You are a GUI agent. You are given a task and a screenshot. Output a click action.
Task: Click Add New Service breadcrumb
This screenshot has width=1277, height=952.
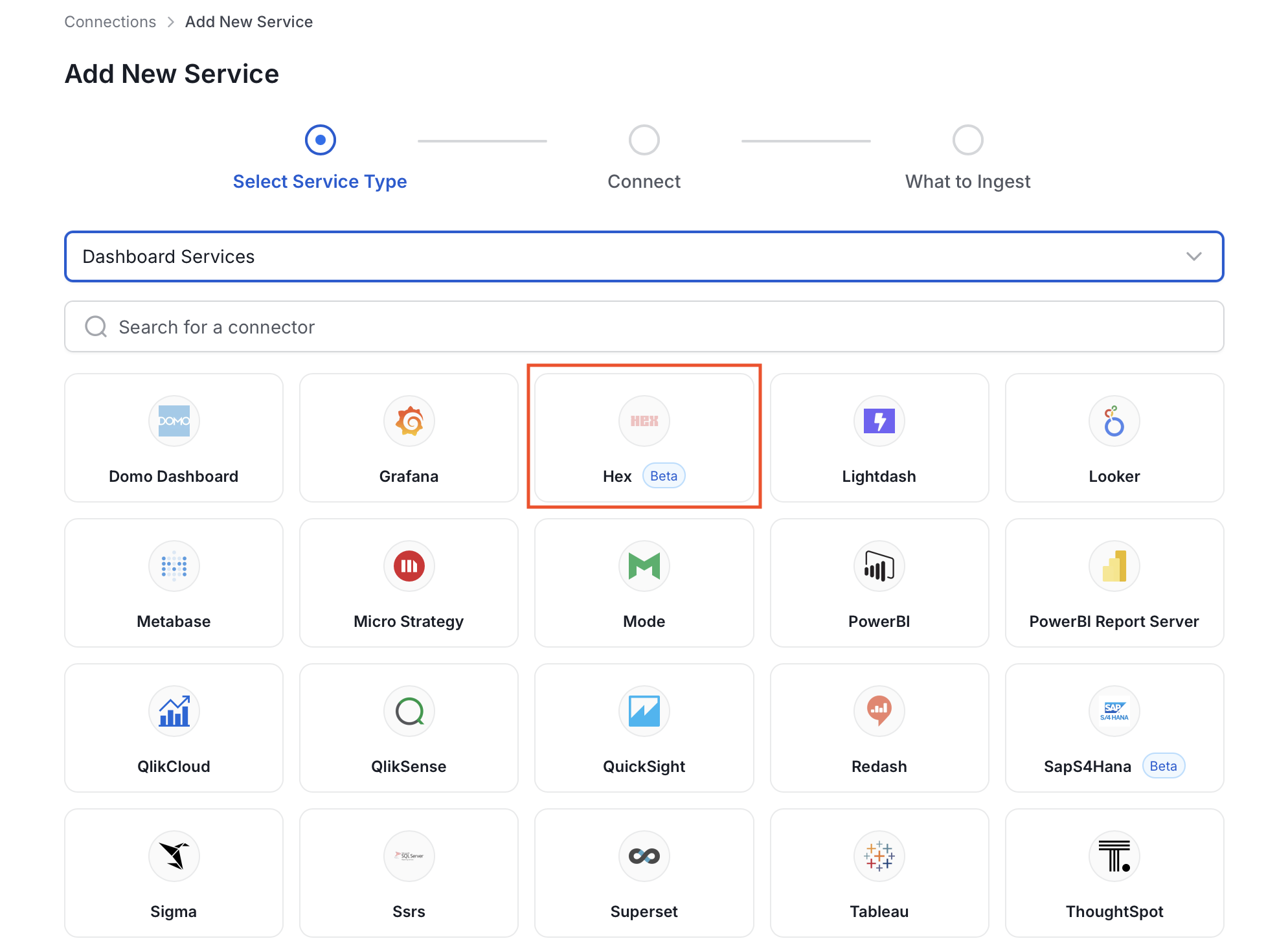coord(249,22)
